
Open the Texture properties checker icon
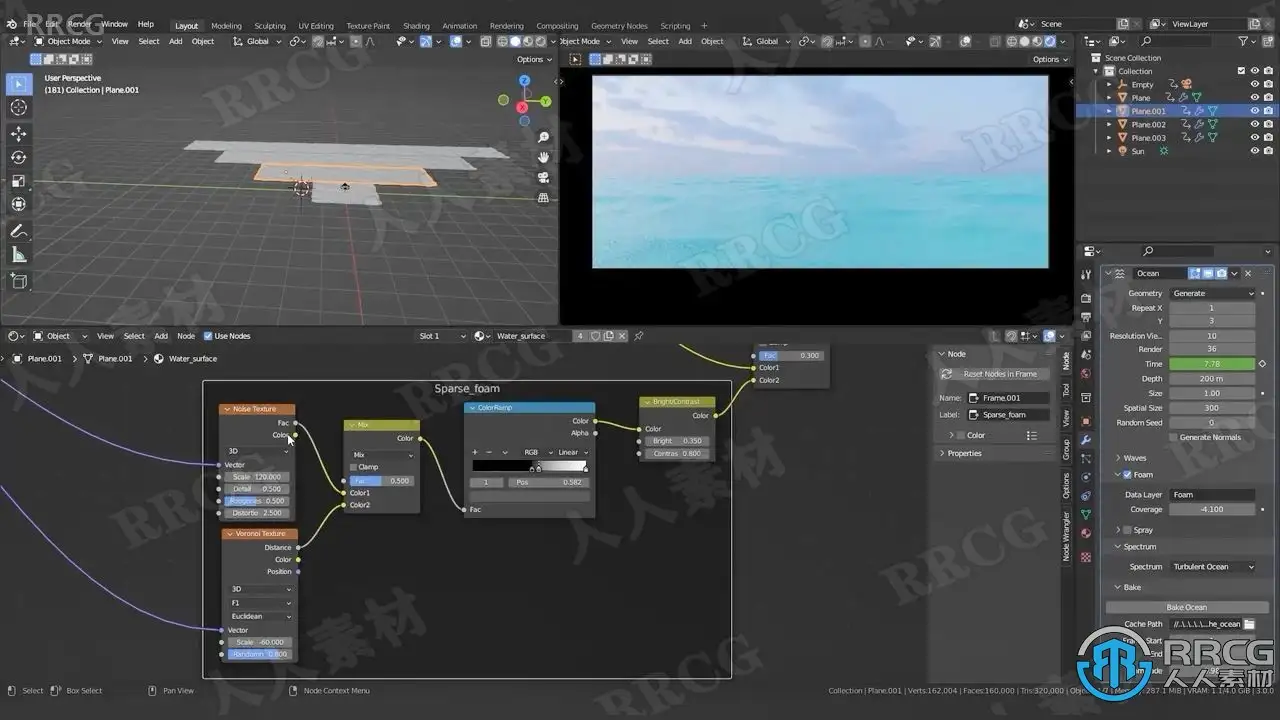tap(1086, 557)
